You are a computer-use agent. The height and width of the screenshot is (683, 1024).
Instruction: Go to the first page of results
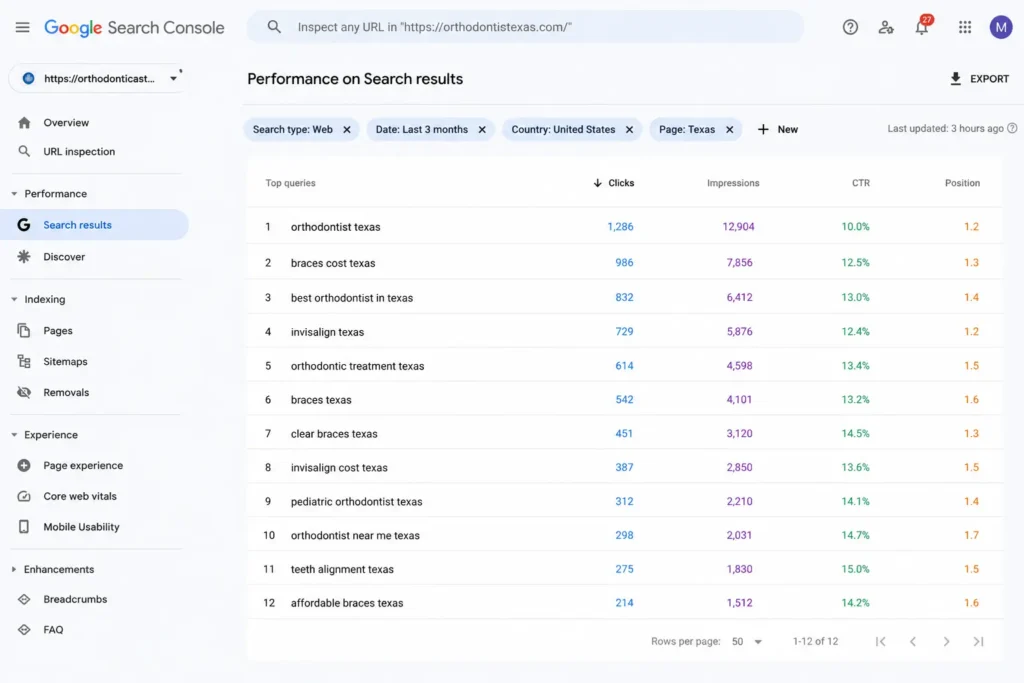[880, 641]
